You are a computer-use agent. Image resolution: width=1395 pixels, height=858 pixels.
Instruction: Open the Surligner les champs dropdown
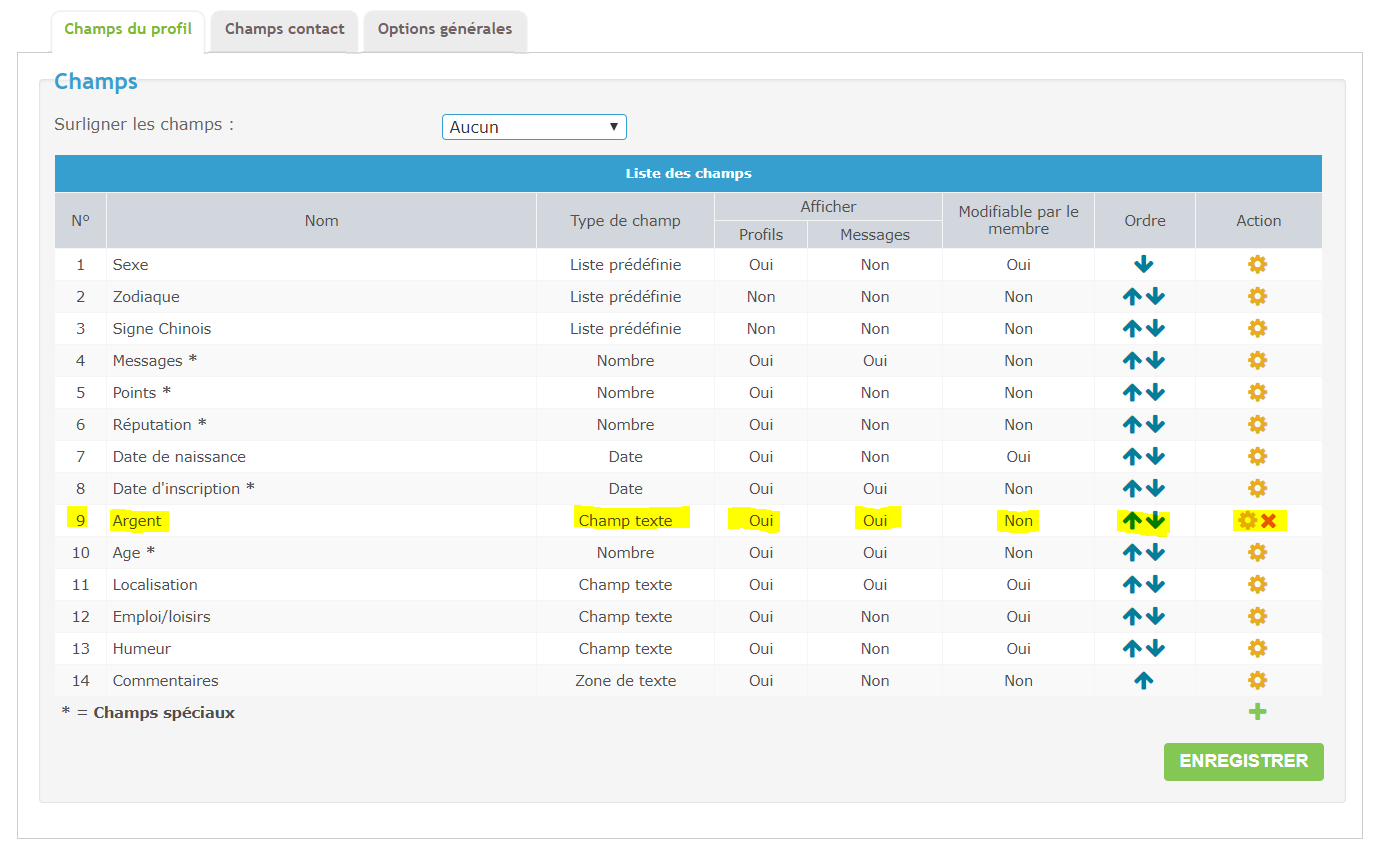point(534,127)
